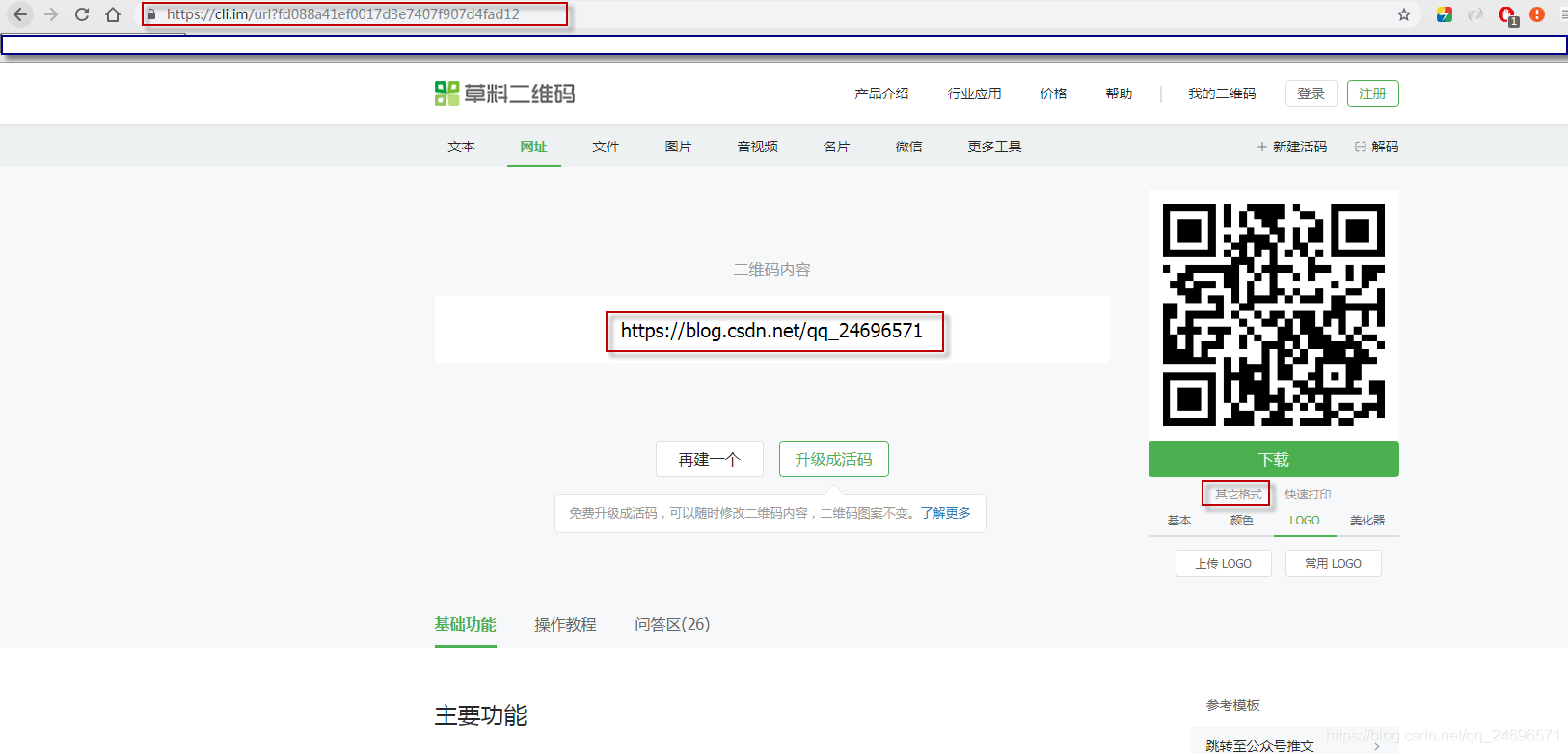The image size is (1568, 753).
Task: Open 其它格式 download options
Action: pyautogui.click(x=1238, y=494)
